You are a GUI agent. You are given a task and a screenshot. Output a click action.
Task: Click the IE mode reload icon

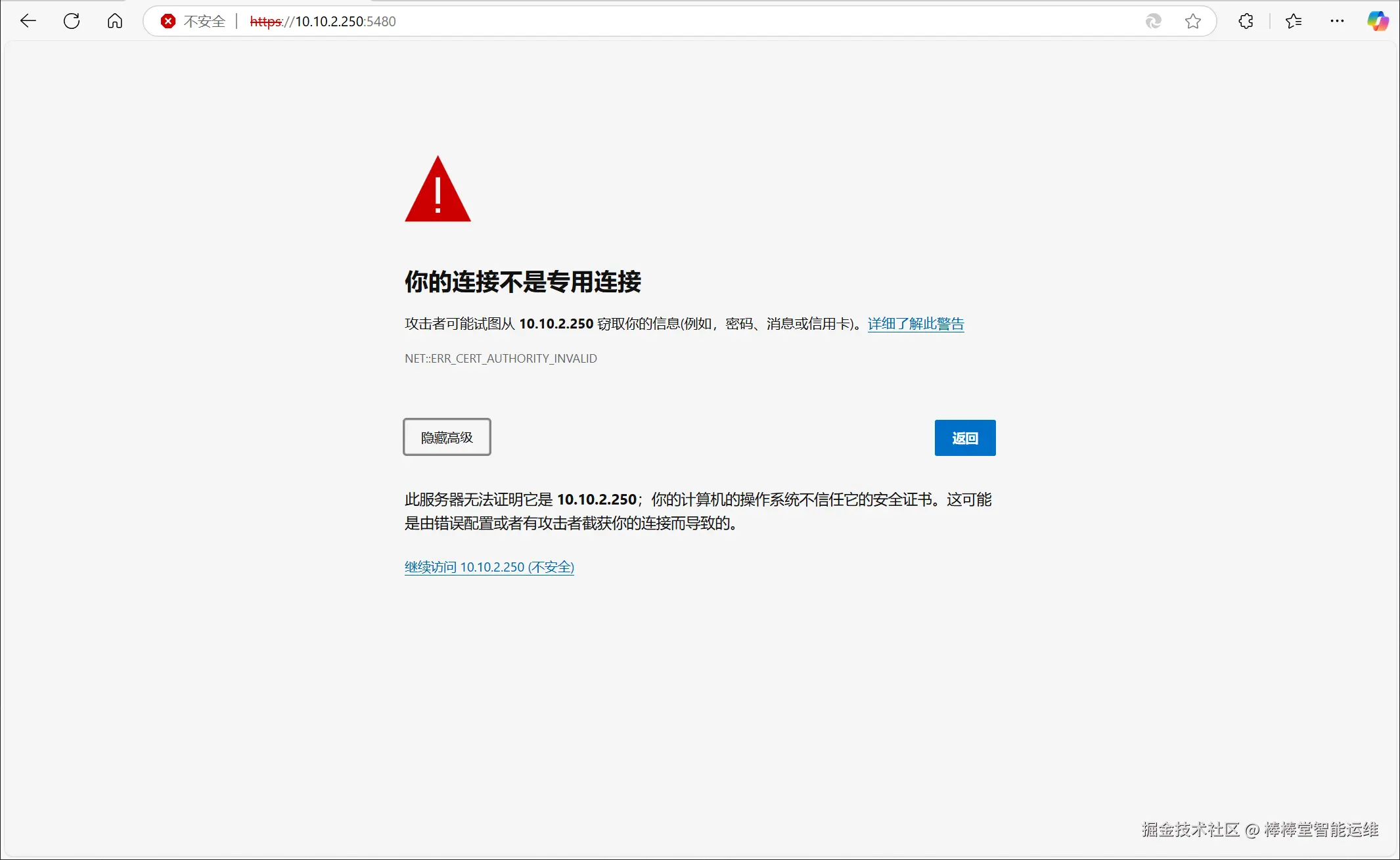pos(1153,21)
